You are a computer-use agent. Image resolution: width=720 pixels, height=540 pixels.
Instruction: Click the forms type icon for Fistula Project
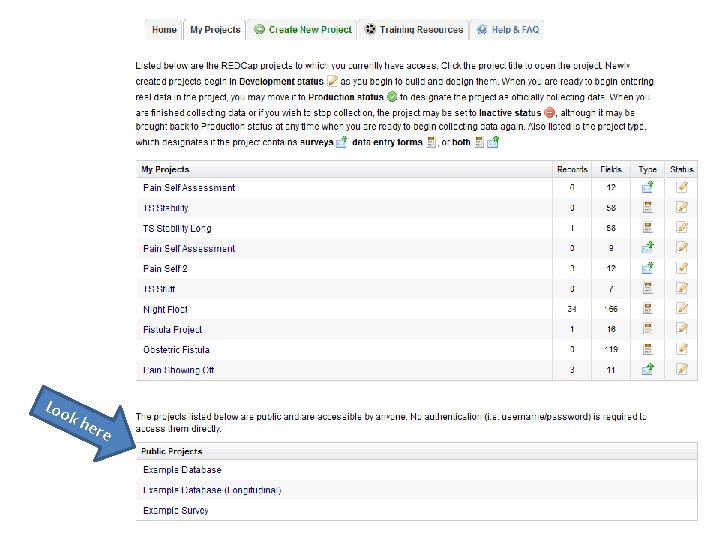[647, 329]
